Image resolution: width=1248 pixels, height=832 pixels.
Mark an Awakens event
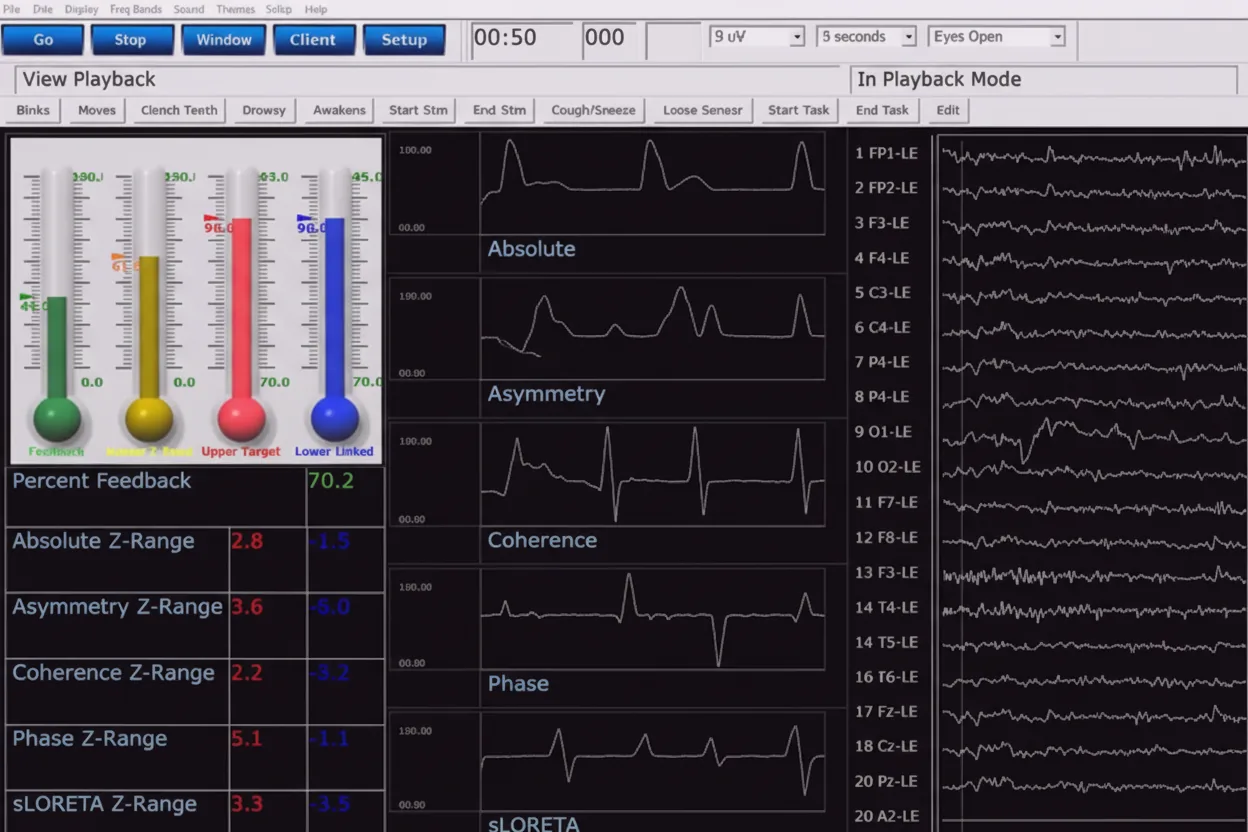[x=339, y=110]
